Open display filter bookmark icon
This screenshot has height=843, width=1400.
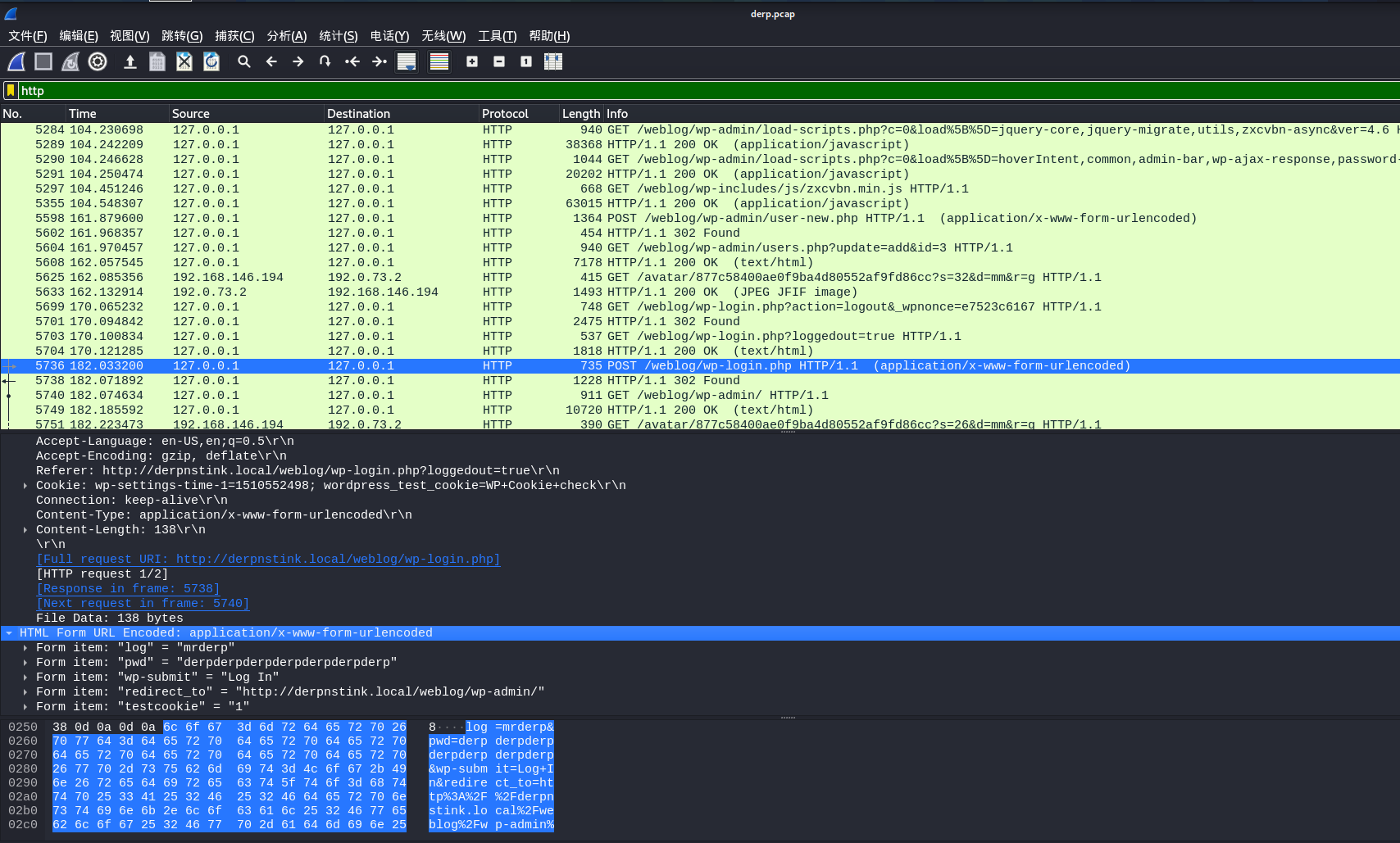coord(11,90)
